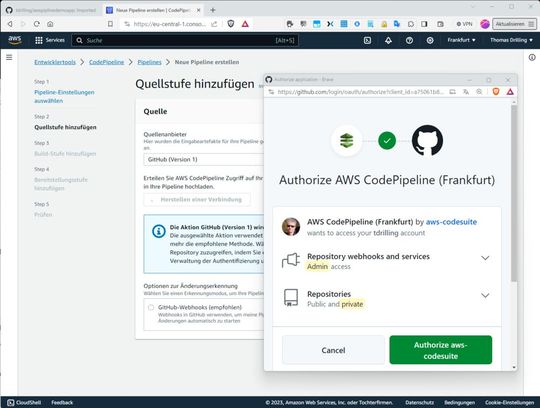Click the Aktualisieren update button
The width and height of the screenshot is (540, 408).
coord(514,24)
